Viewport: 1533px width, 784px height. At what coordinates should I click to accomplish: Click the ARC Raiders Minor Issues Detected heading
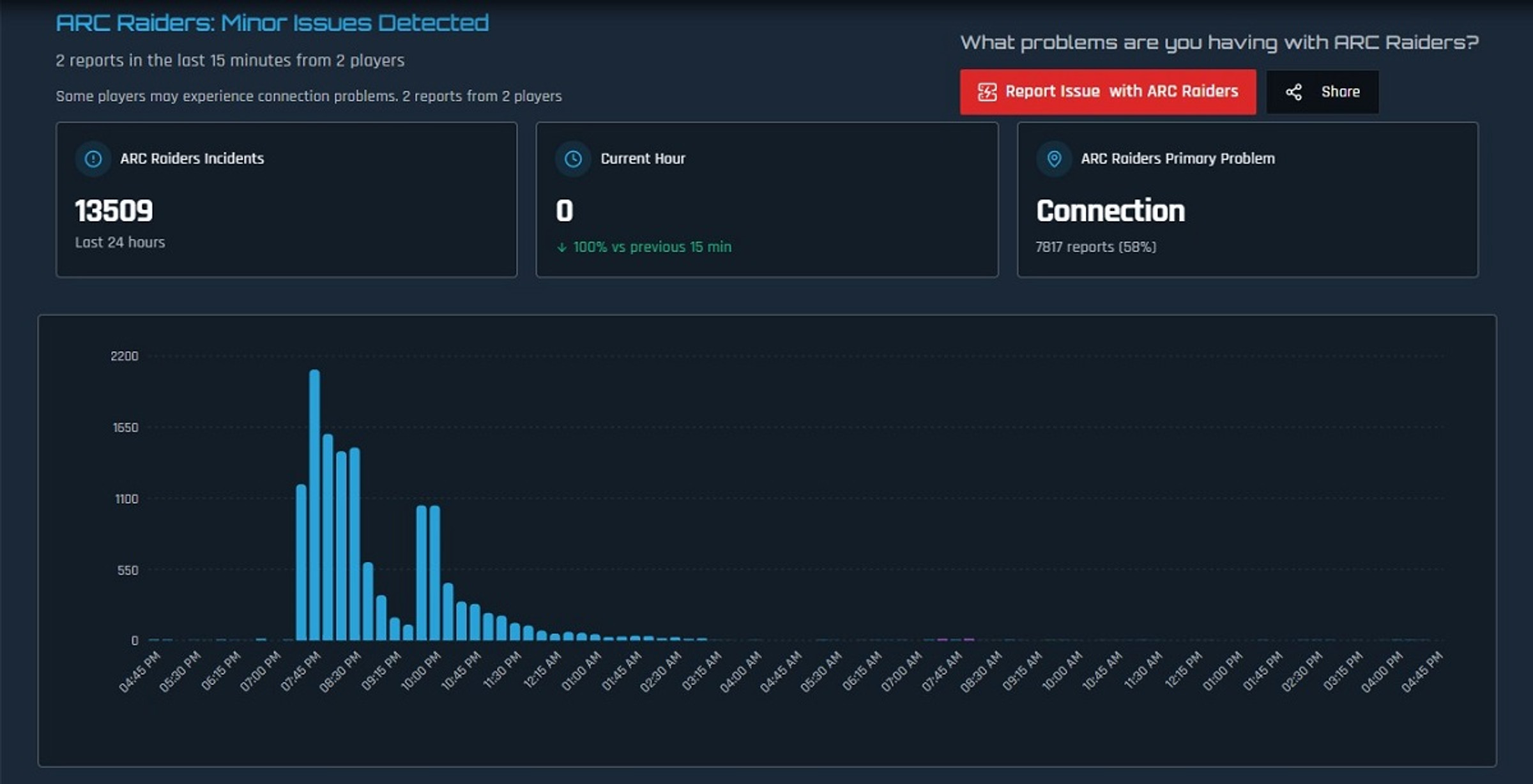(272, 23)
